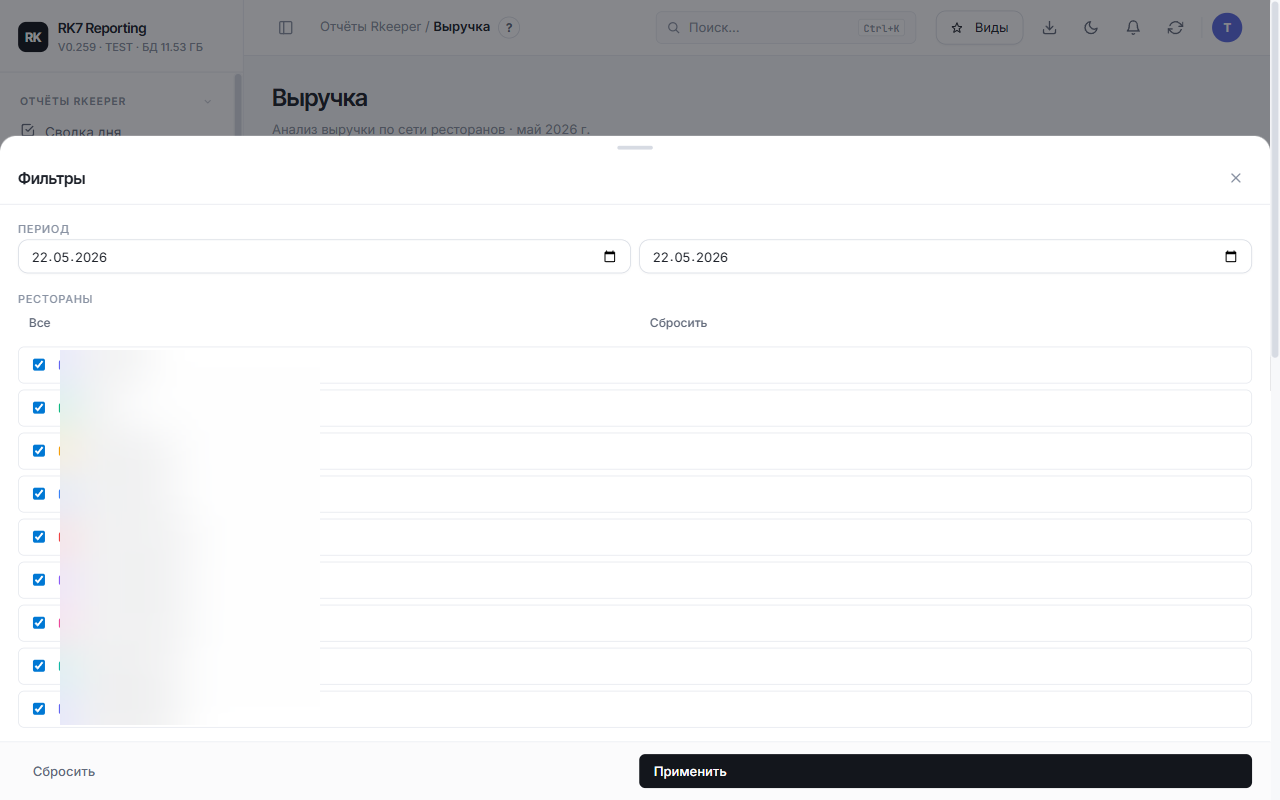Screen dimensions: 1280x800
Task: Click the download export icon in header
Action: (1049, 28)
